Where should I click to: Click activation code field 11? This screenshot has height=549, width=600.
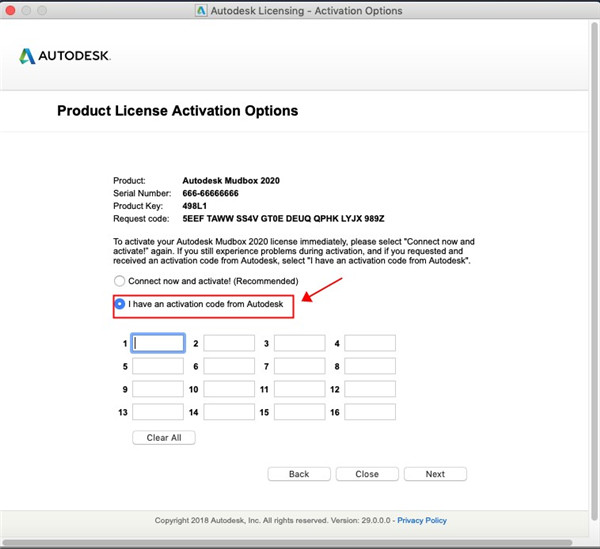(300, 389)
